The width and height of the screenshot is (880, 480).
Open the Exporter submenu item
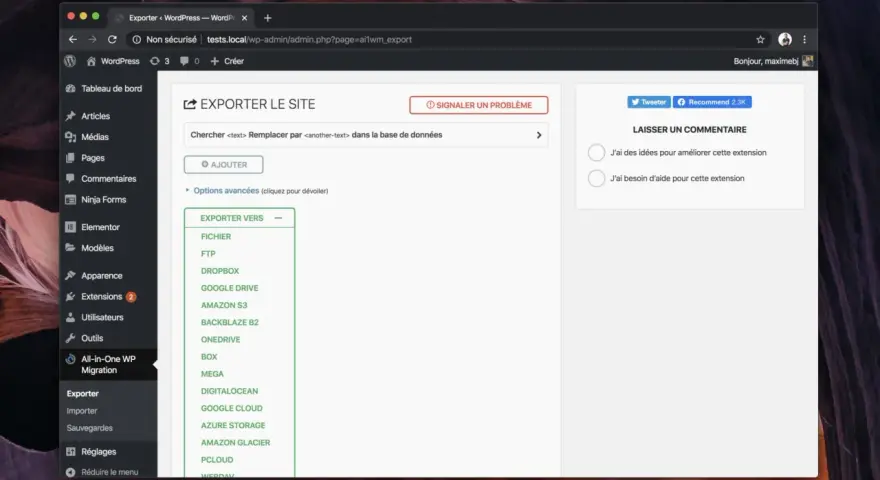(82, 394)
